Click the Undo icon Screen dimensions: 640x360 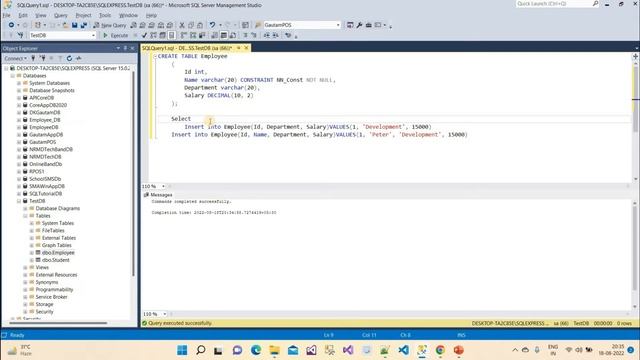coord(212,25)
